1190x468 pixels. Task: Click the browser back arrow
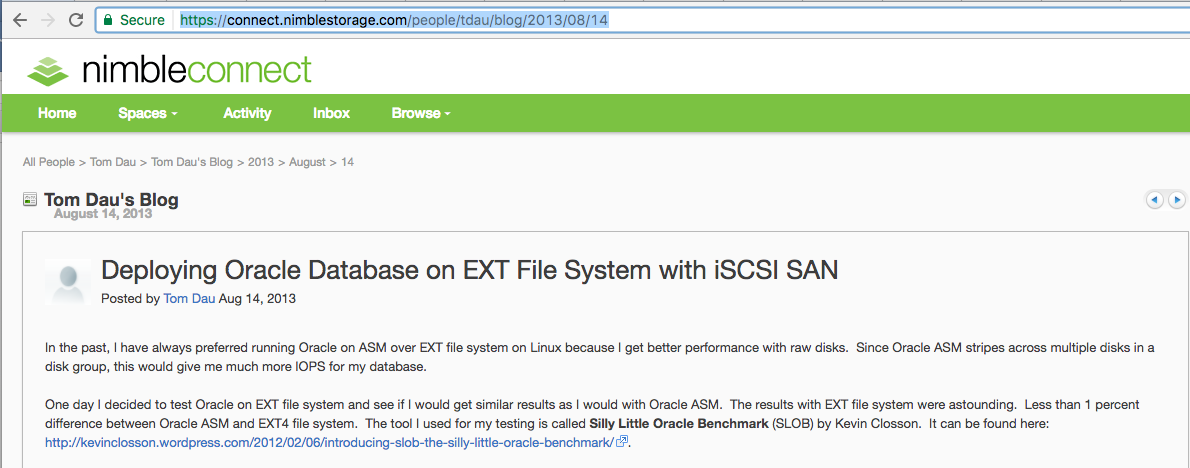[19, 20]
